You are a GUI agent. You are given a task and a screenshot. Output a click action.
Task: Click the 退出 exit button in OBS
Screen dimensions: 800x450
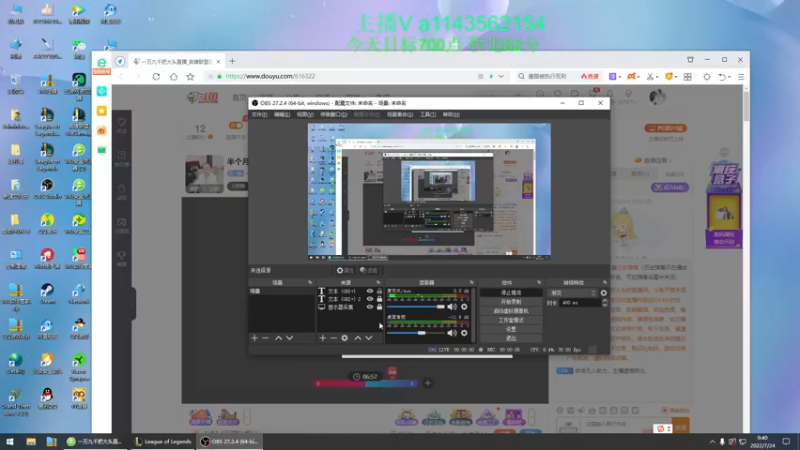(x=511, y=338)
